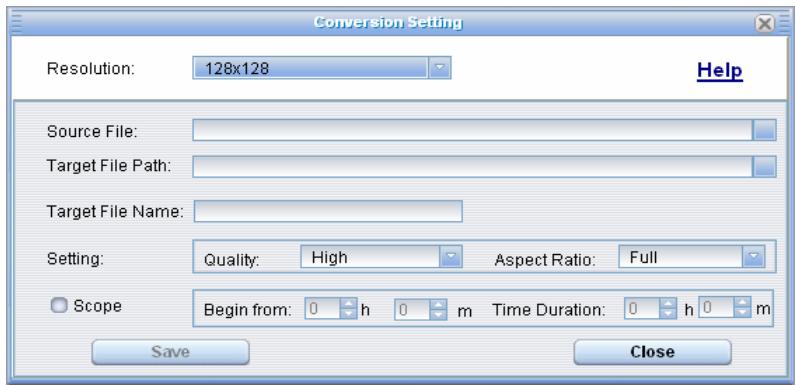Browse for the target file path button

(x=765, y=166)
